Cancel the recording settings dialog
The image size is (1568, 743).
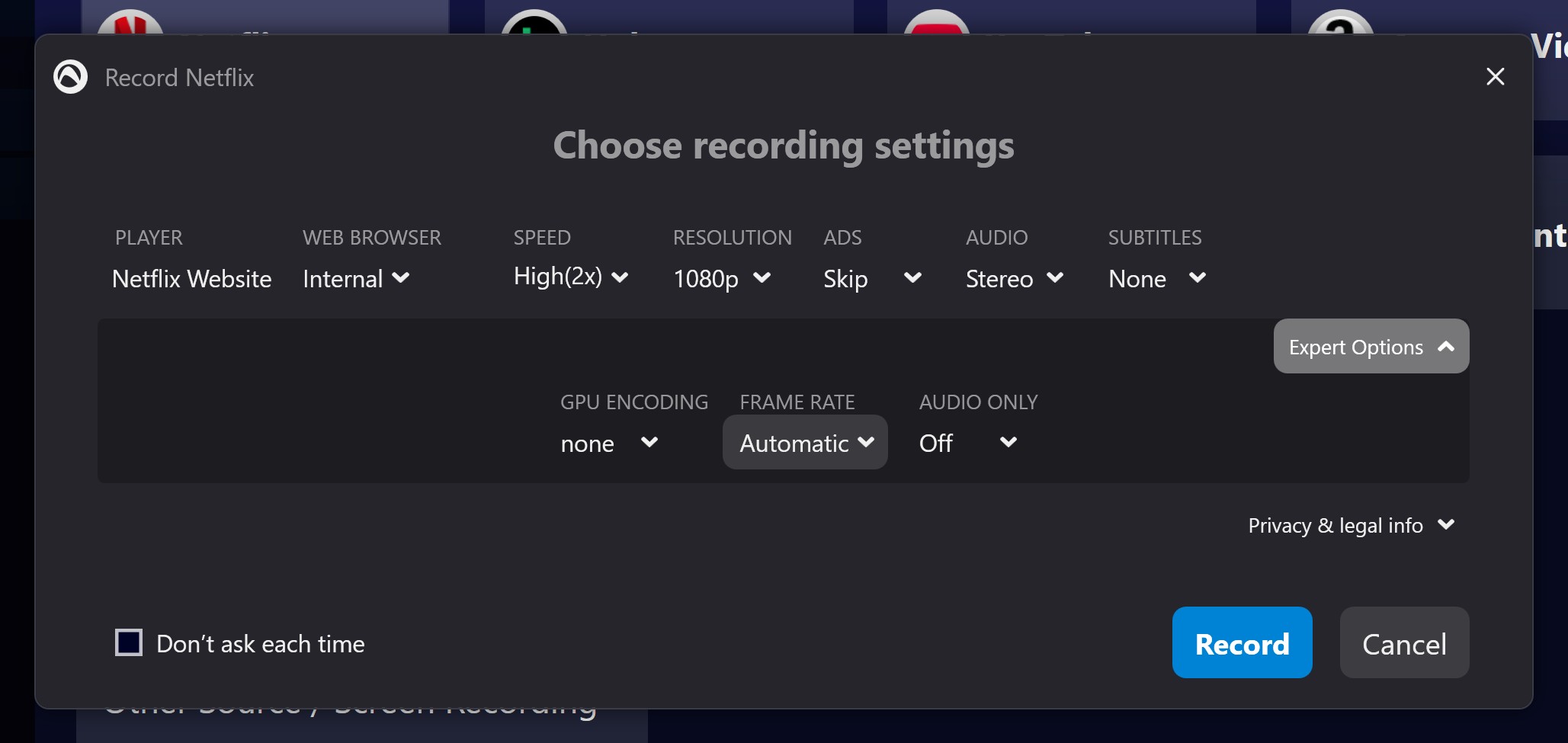[x=1404, y=642]
